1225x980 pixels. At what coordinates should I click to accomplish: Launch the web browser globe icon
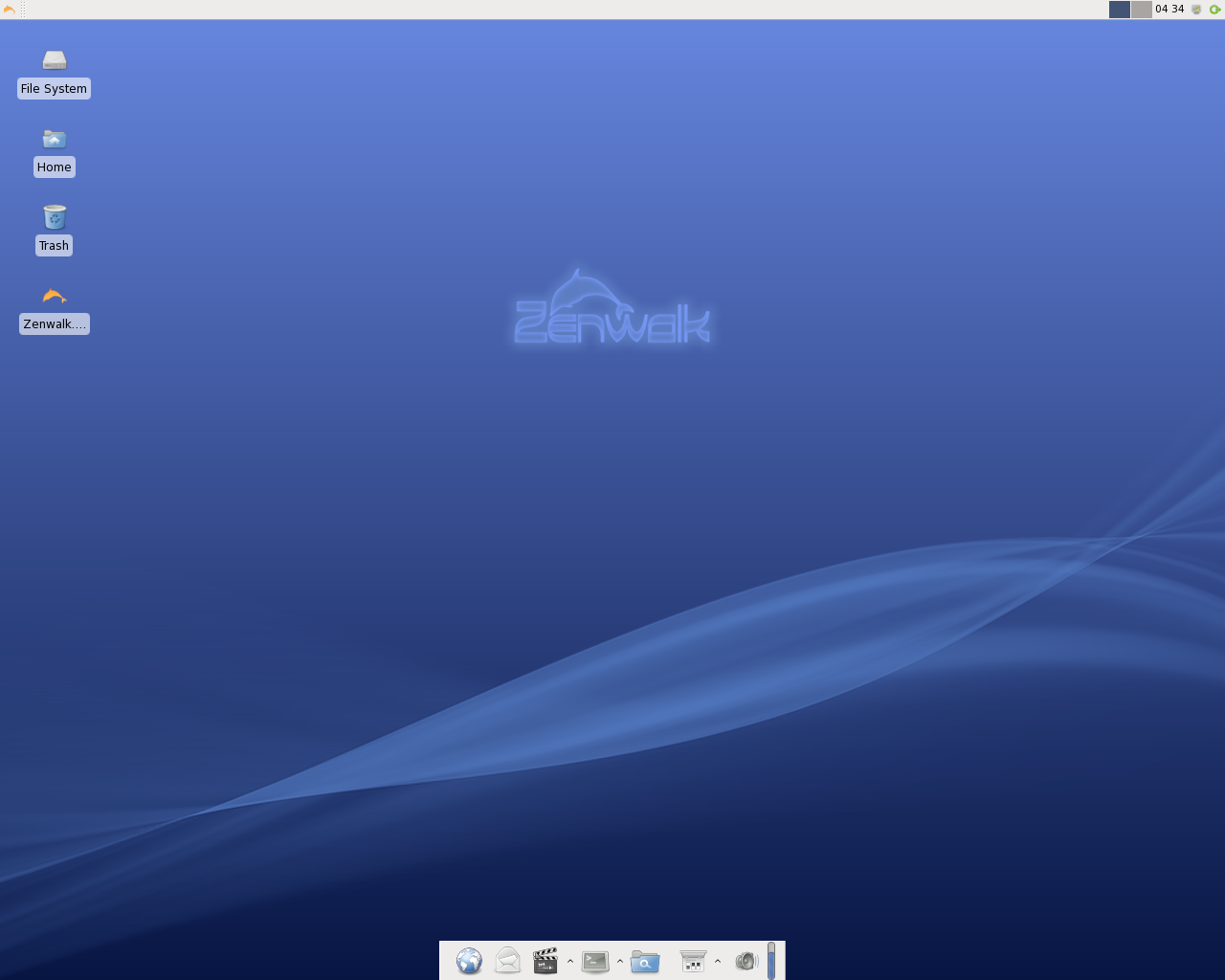pos(469,961)
